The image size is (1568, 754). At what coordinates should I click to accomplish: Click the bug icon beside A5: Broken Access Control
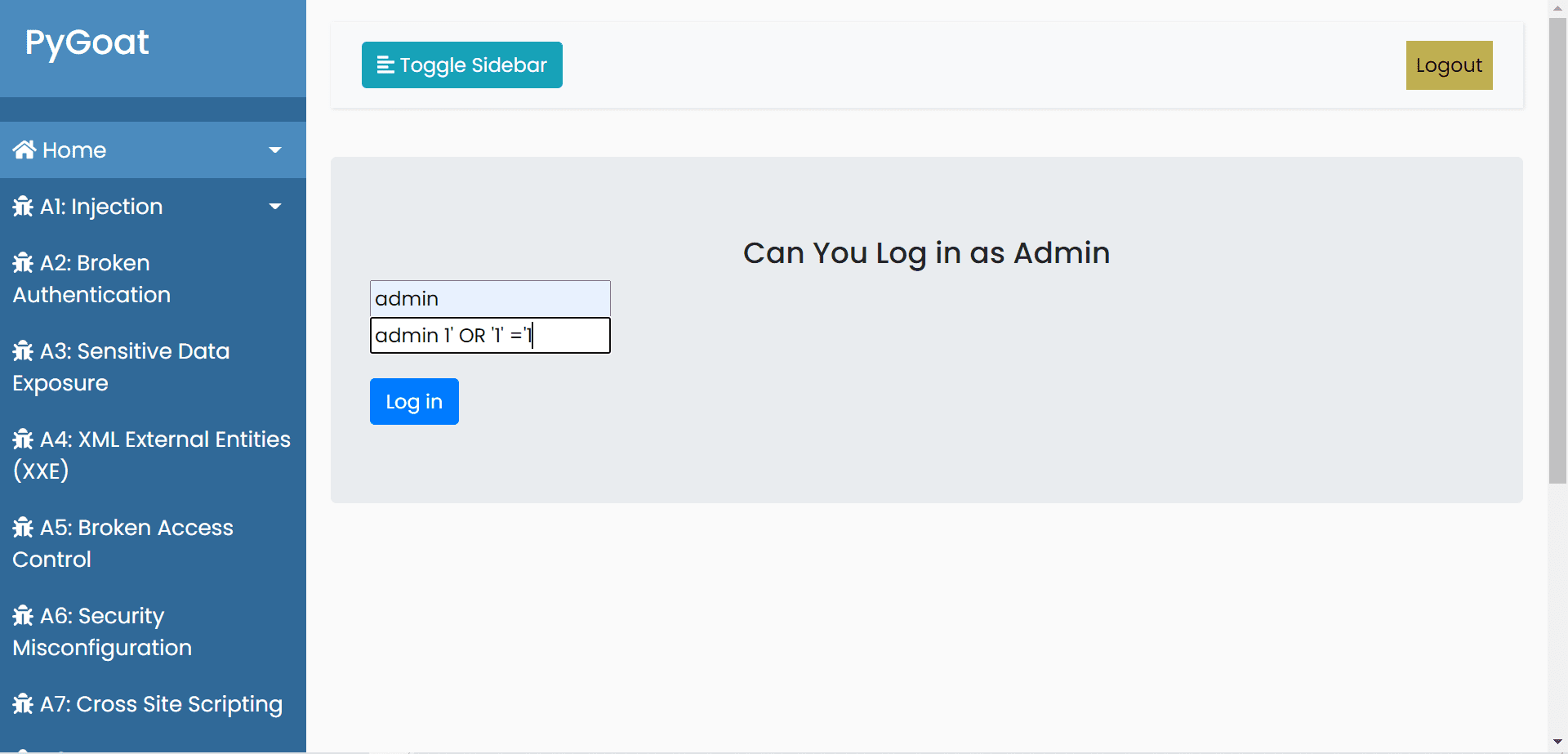pos(23,528)
